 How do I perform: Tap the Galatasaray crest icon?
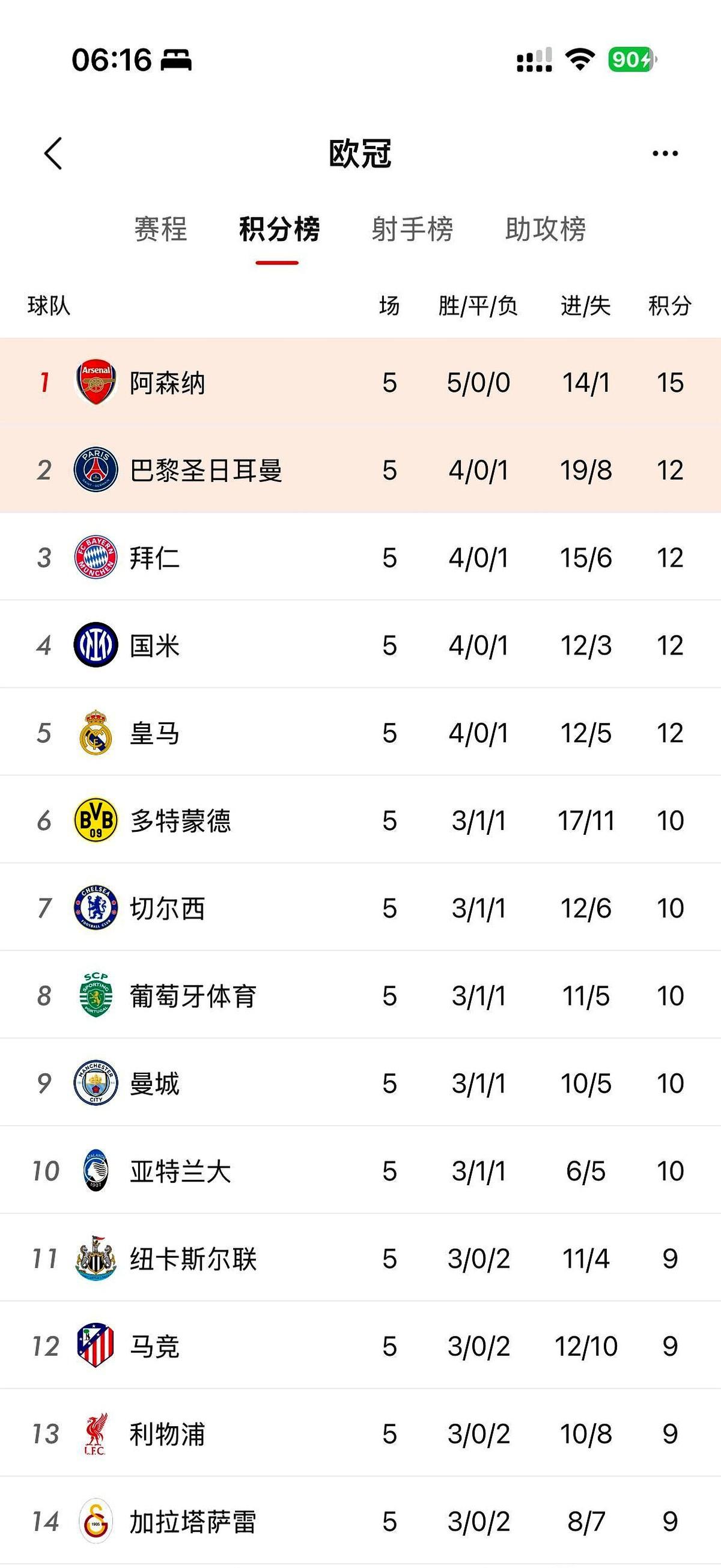click(96, 1522)
